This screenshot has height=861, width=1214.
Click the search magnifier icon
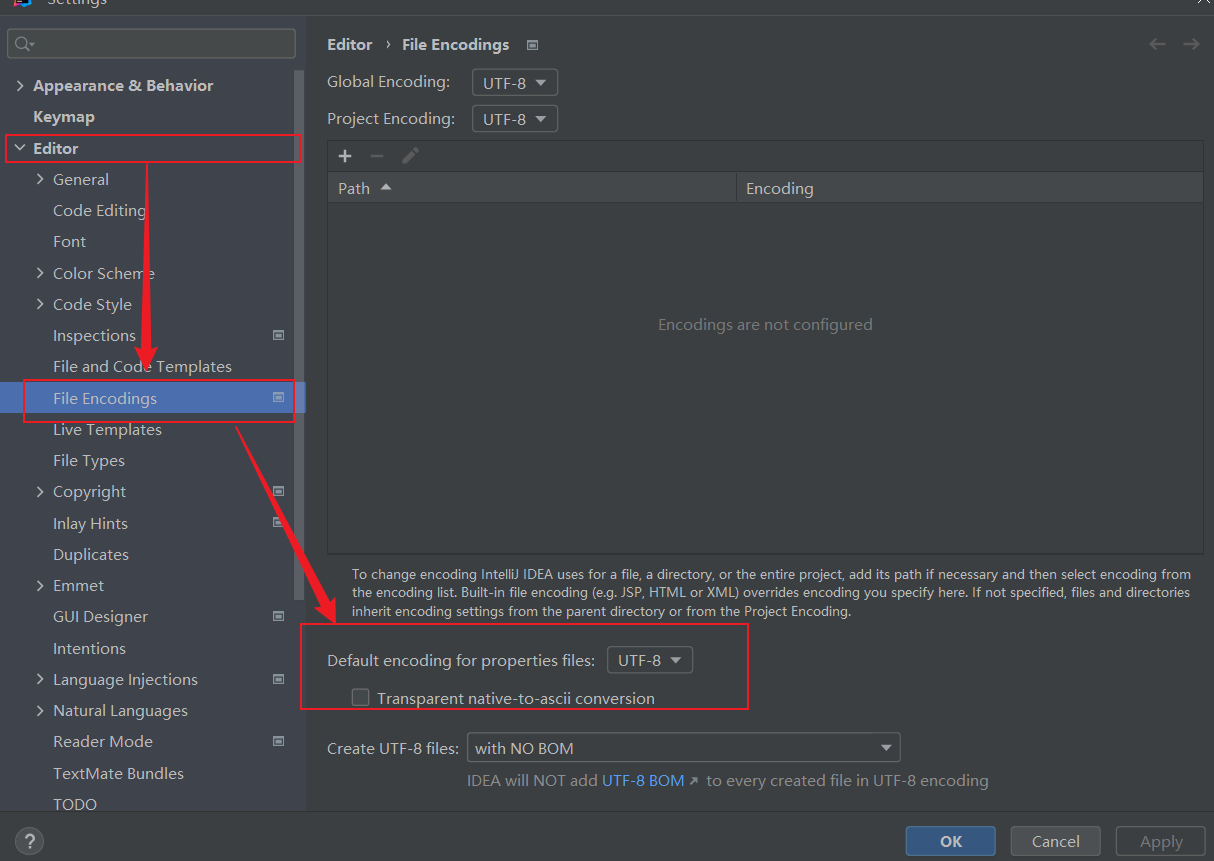coord(24,44)
